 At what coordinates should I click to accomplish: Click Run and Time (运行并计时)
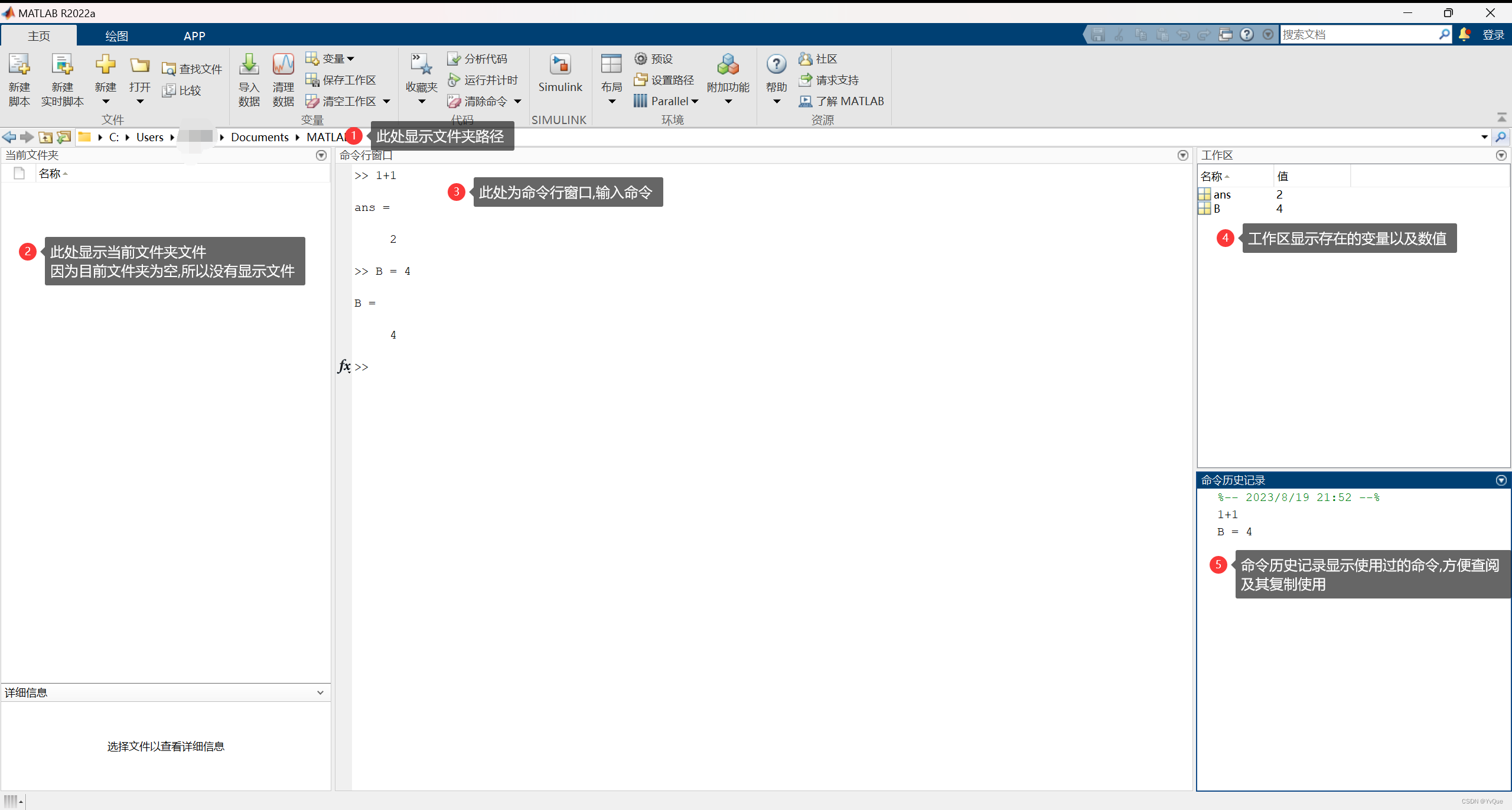(x=483, y=80)
